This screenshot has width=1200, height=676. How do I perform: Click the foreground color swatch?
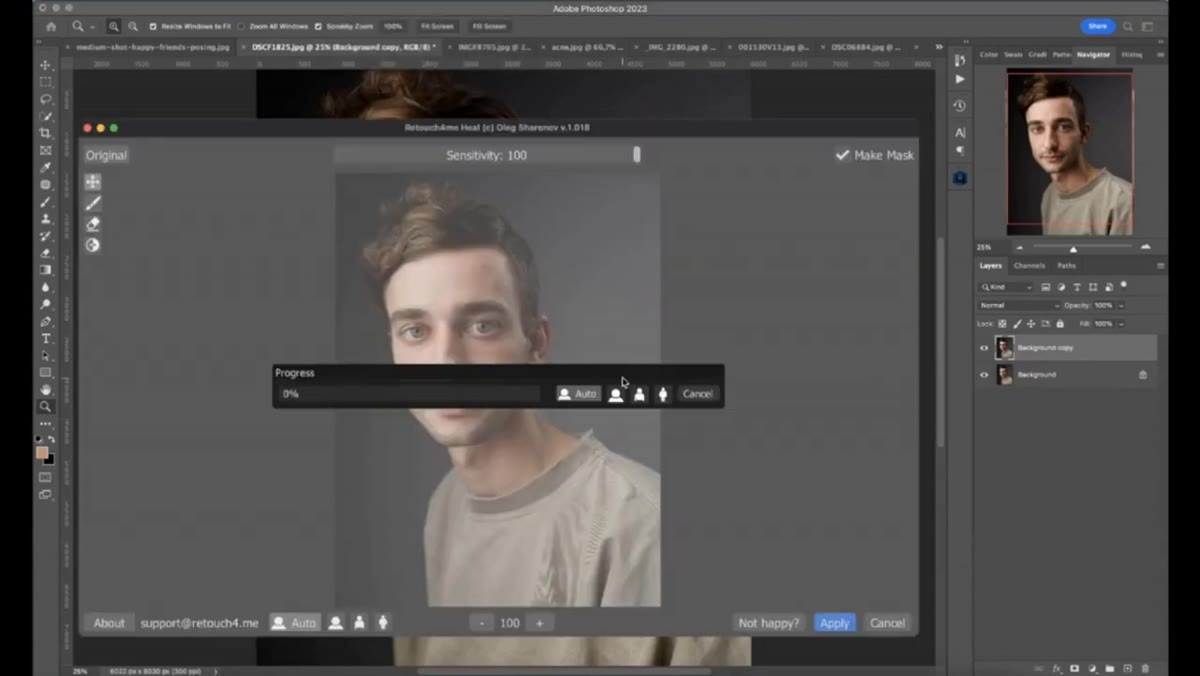pyautogui.click(x=42, y=452)
